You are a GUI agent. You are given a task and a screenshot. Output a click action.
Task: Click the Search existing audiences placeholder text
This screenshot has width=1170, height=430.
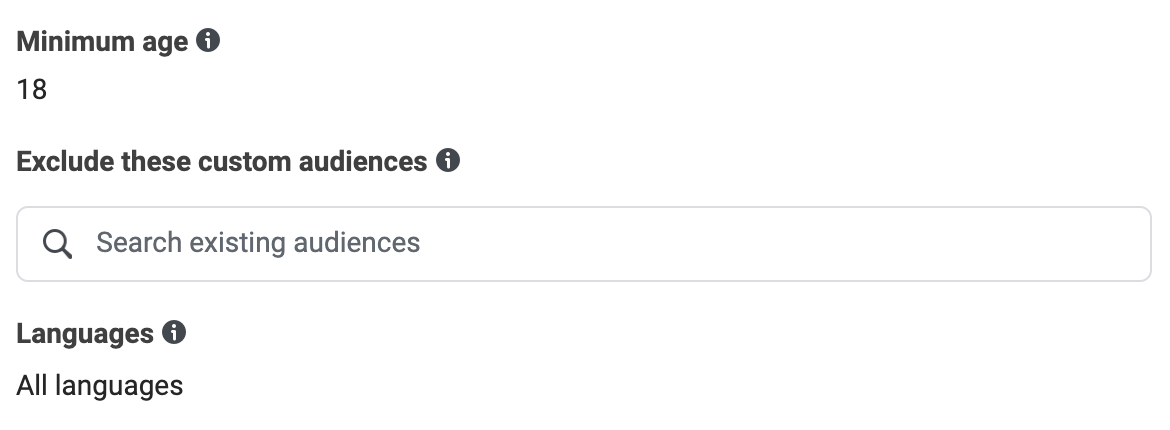pos(258,243)
